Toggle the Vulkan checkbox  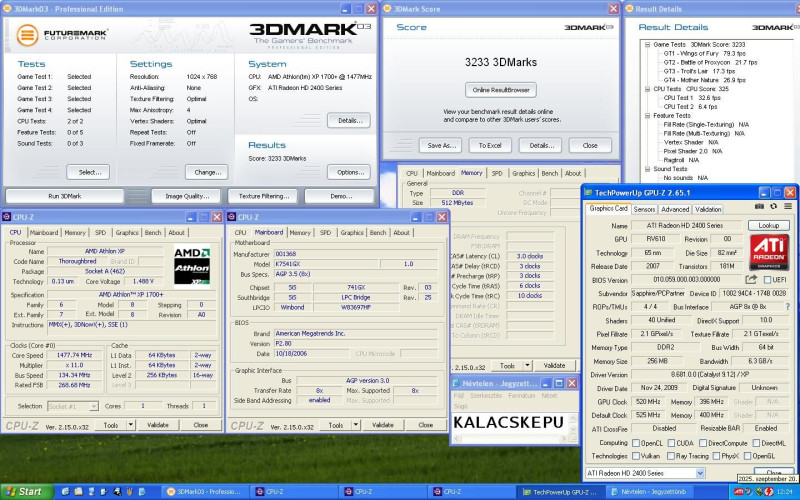pos(636,456)
